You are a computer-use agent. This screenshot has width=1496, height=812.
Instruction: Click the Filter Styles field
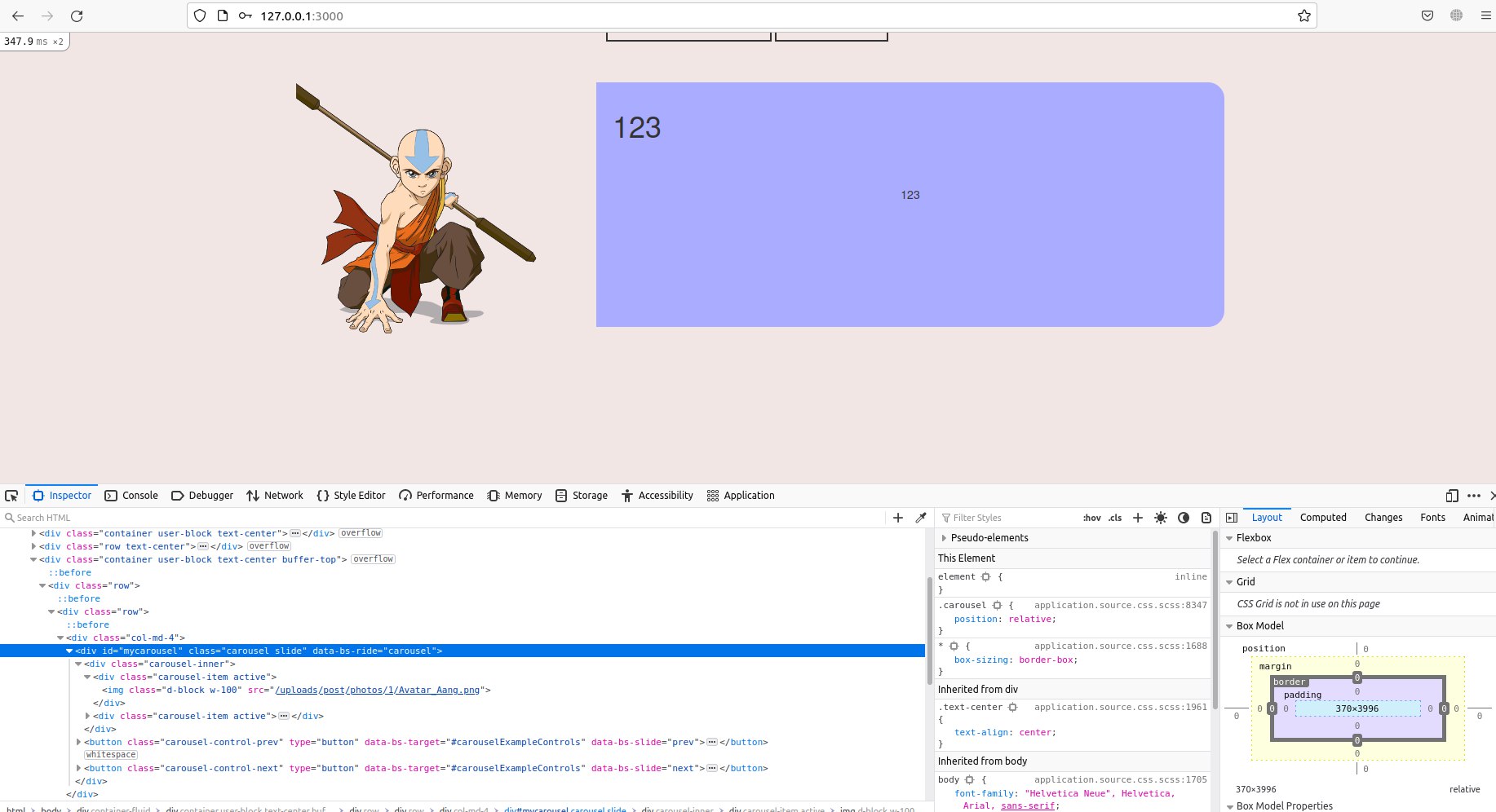click(x=1007, y=518)
